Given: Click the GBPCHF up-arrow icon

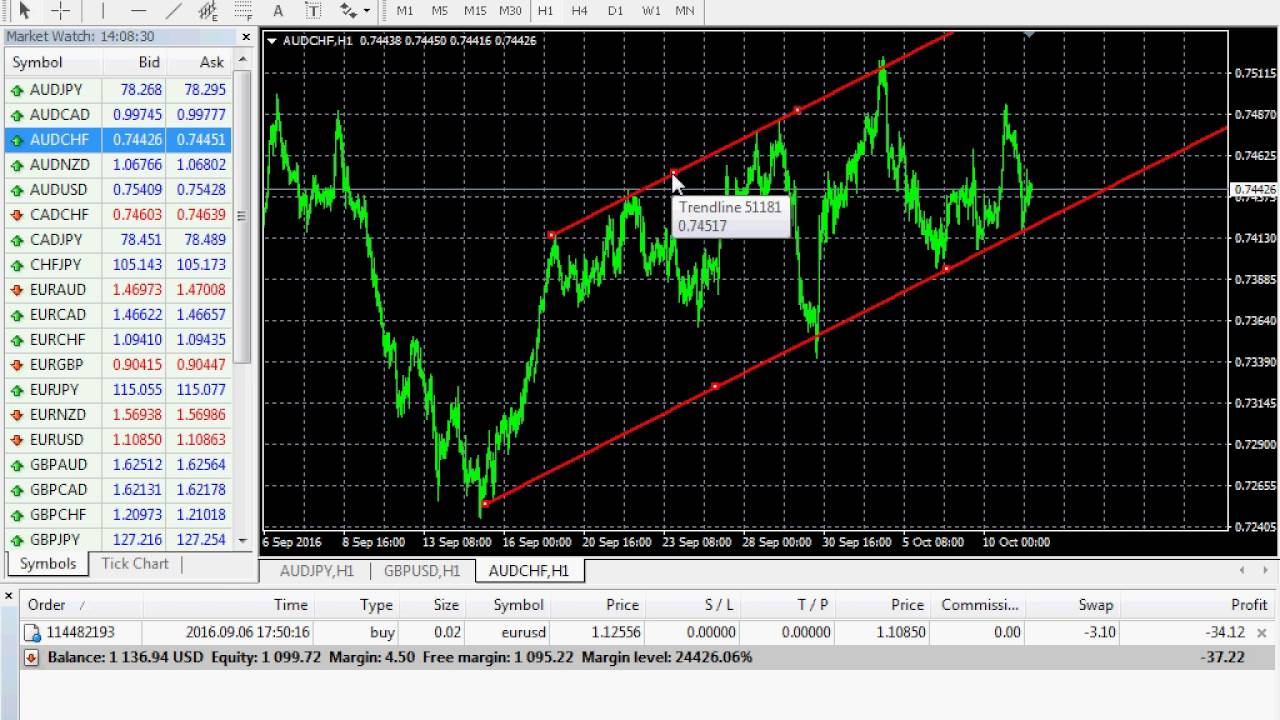Looking at the screenshot, I should click(17, 515).
